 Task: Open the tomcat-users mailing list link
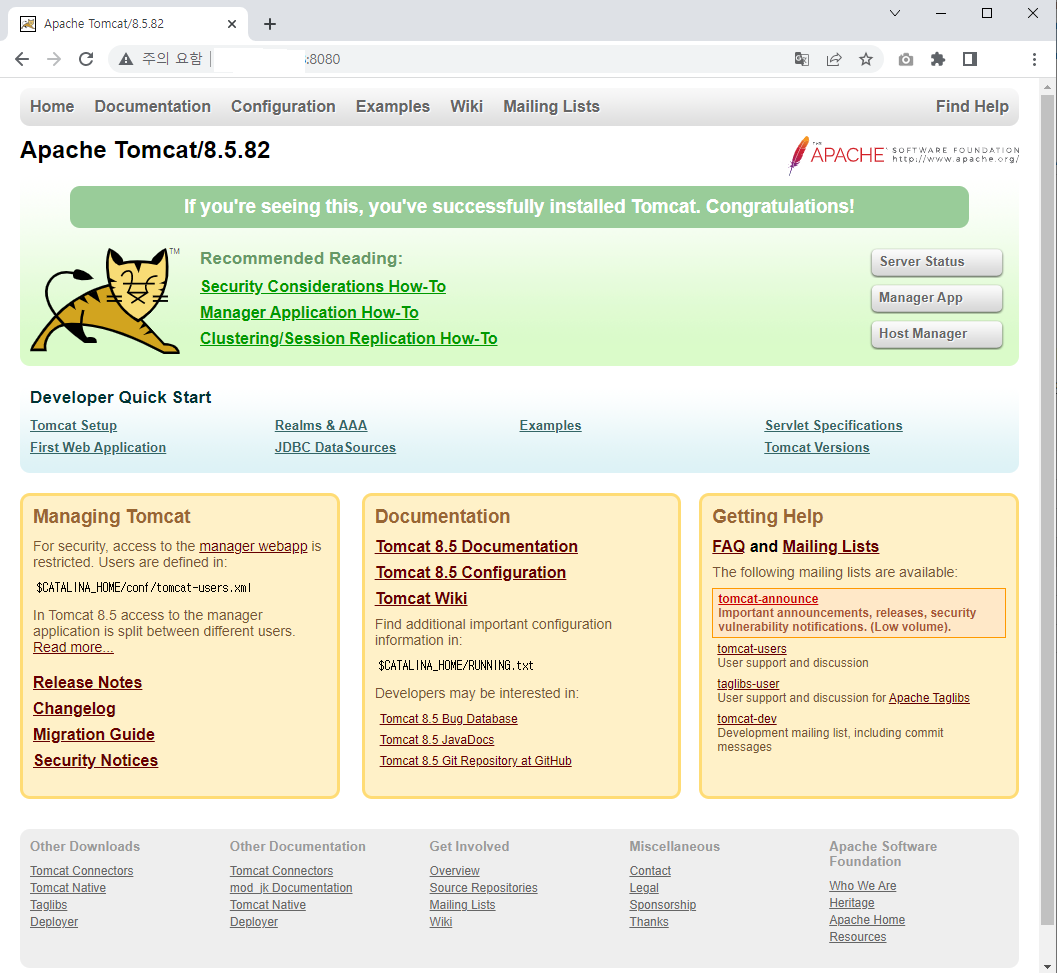click(752, 649)
